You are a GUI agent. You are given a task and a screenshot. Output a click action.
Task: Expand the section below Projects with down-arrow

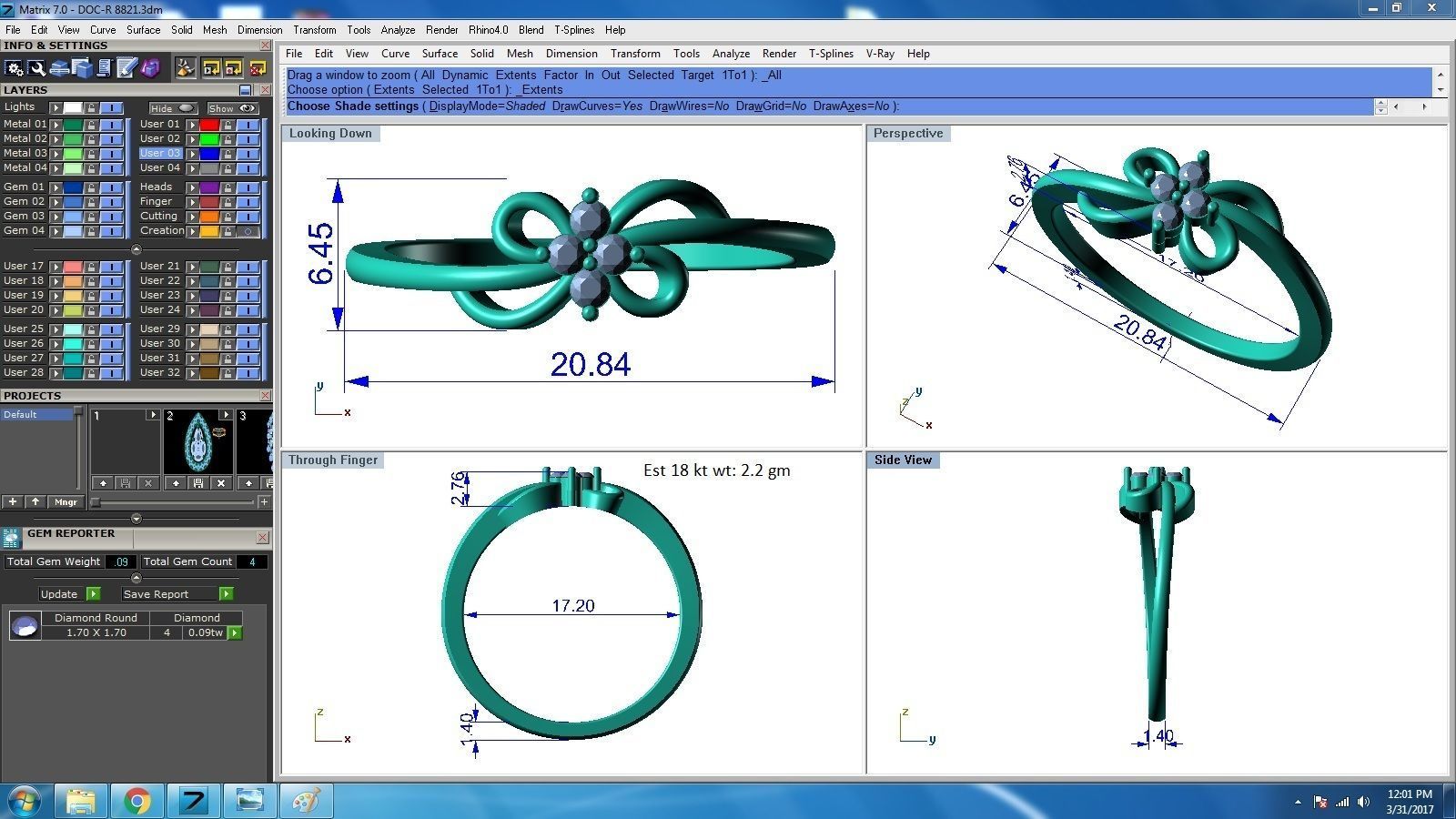click(136, 519)
